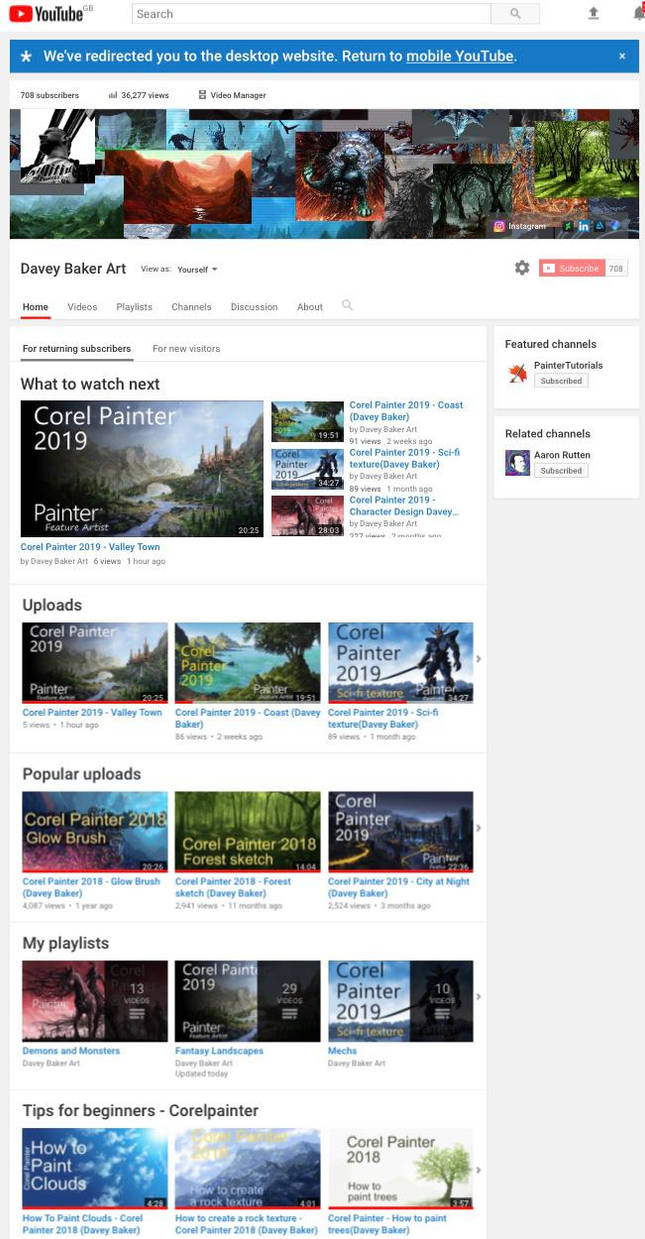The height and width of the screenshot is (1239, 645).
Task: Open Coast video in What to watch next
Action: pos(406,411)
